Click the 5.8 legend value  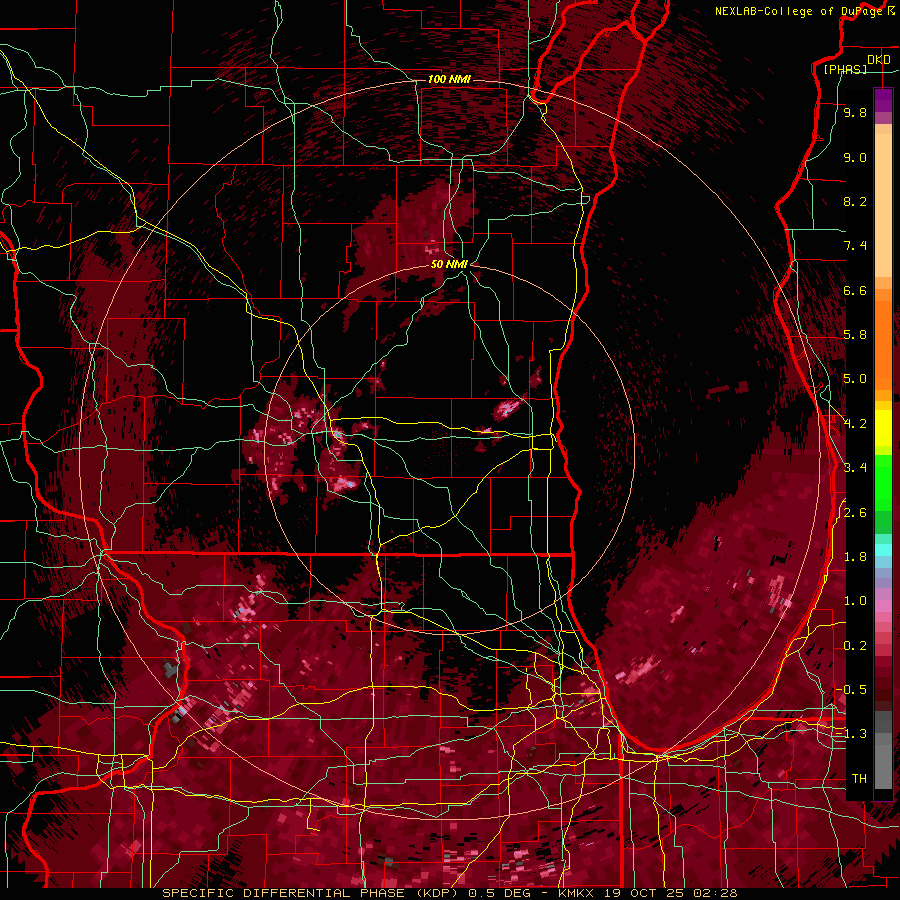click(x=855, y=335)
